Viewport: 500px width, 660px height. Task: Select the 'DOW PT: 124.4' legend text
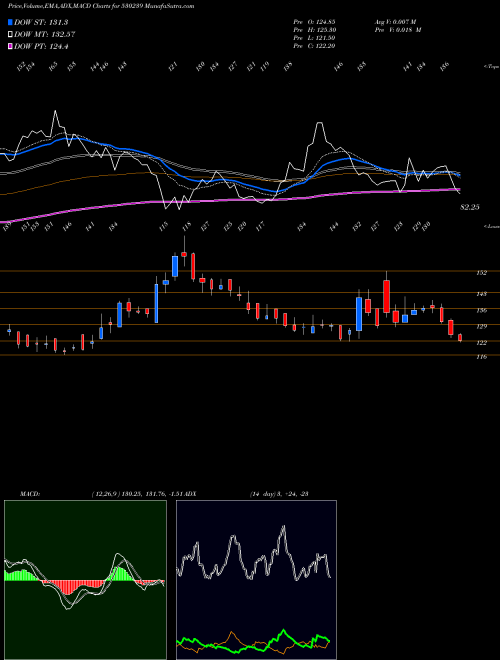(x=41, y=47)
